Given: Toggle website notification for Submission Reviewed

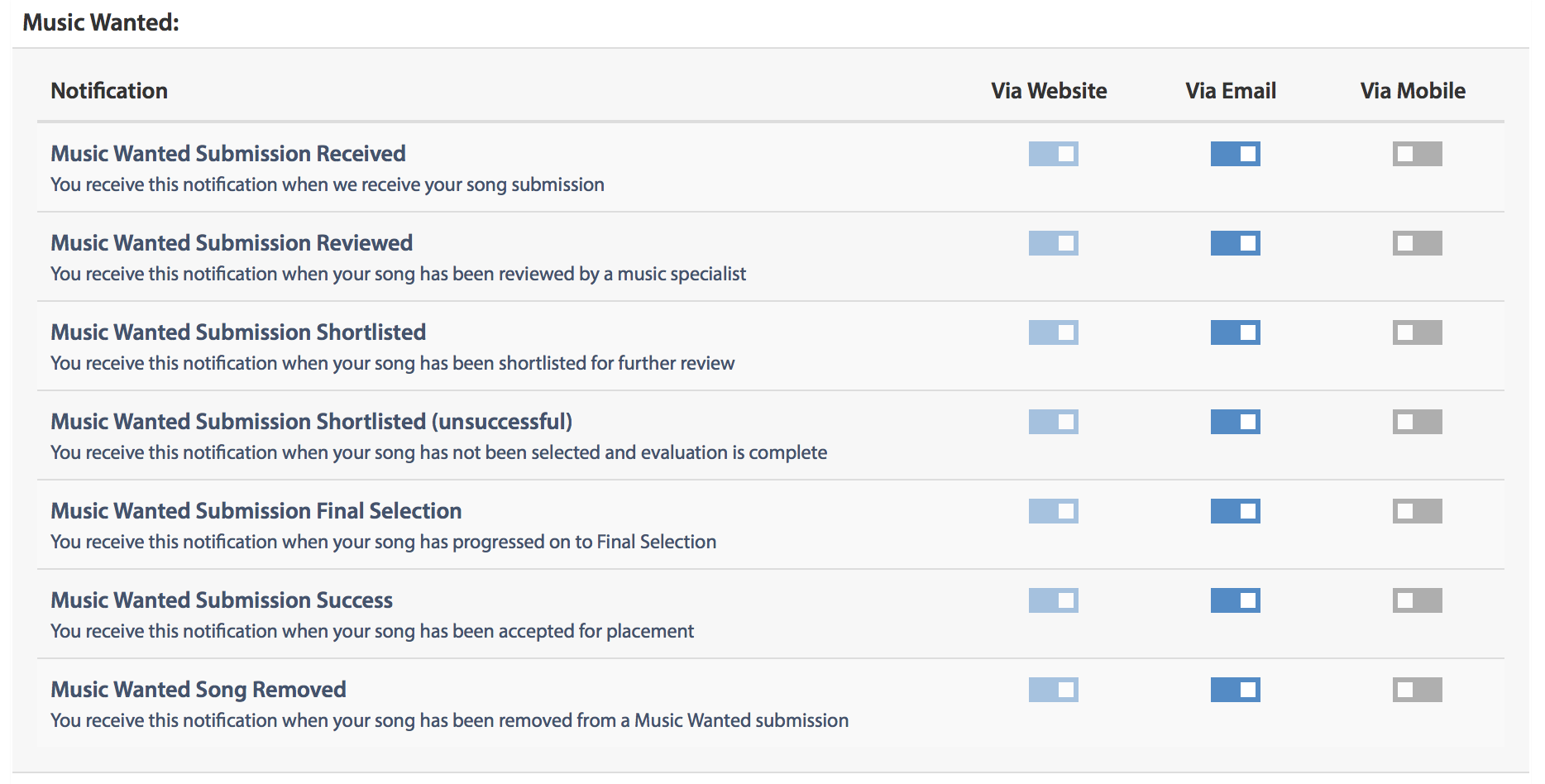Looking at the screenshot, I should click(x=1053, y=243).
